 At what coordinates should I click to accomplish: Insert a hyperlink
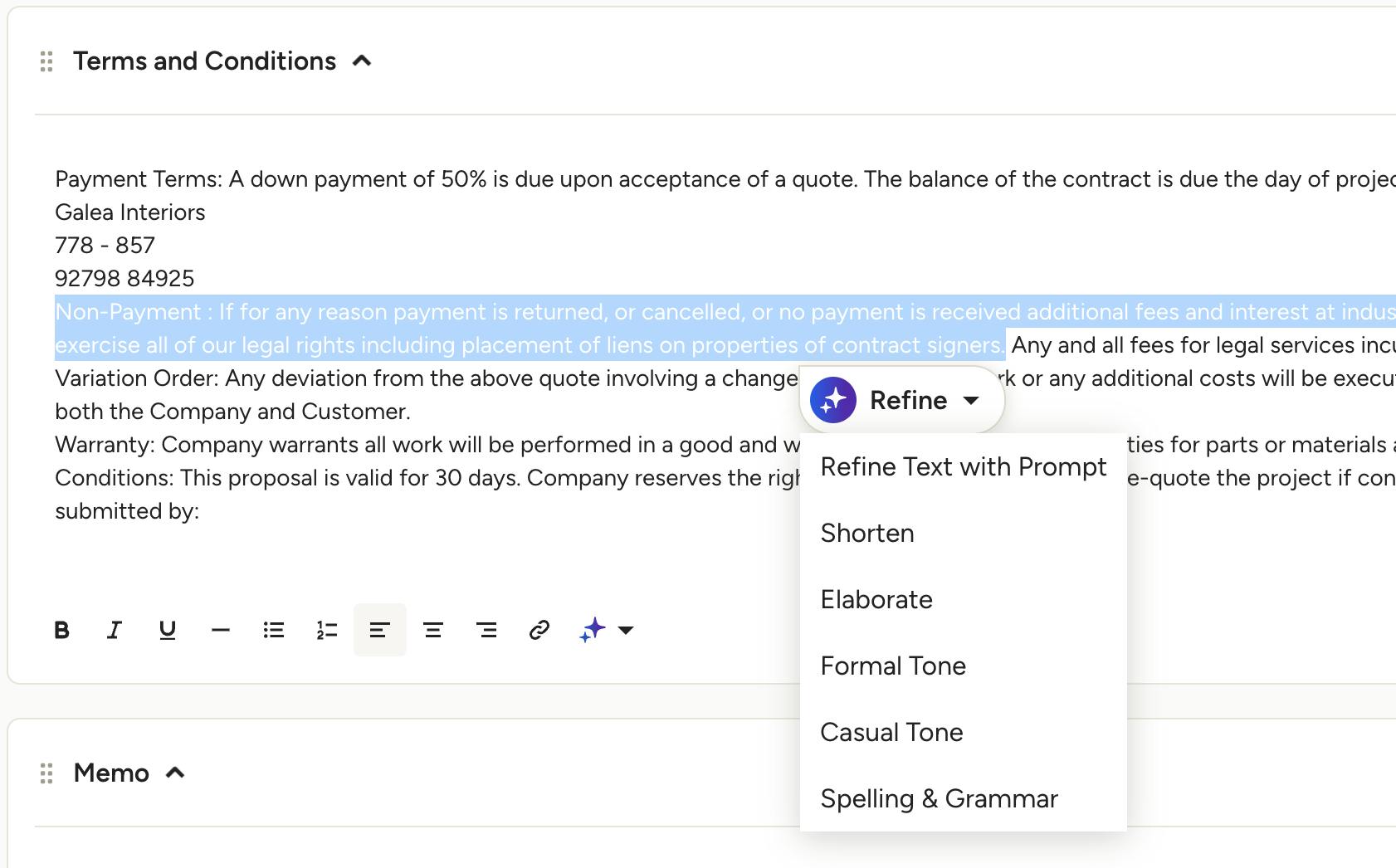(x=539, y=630)
